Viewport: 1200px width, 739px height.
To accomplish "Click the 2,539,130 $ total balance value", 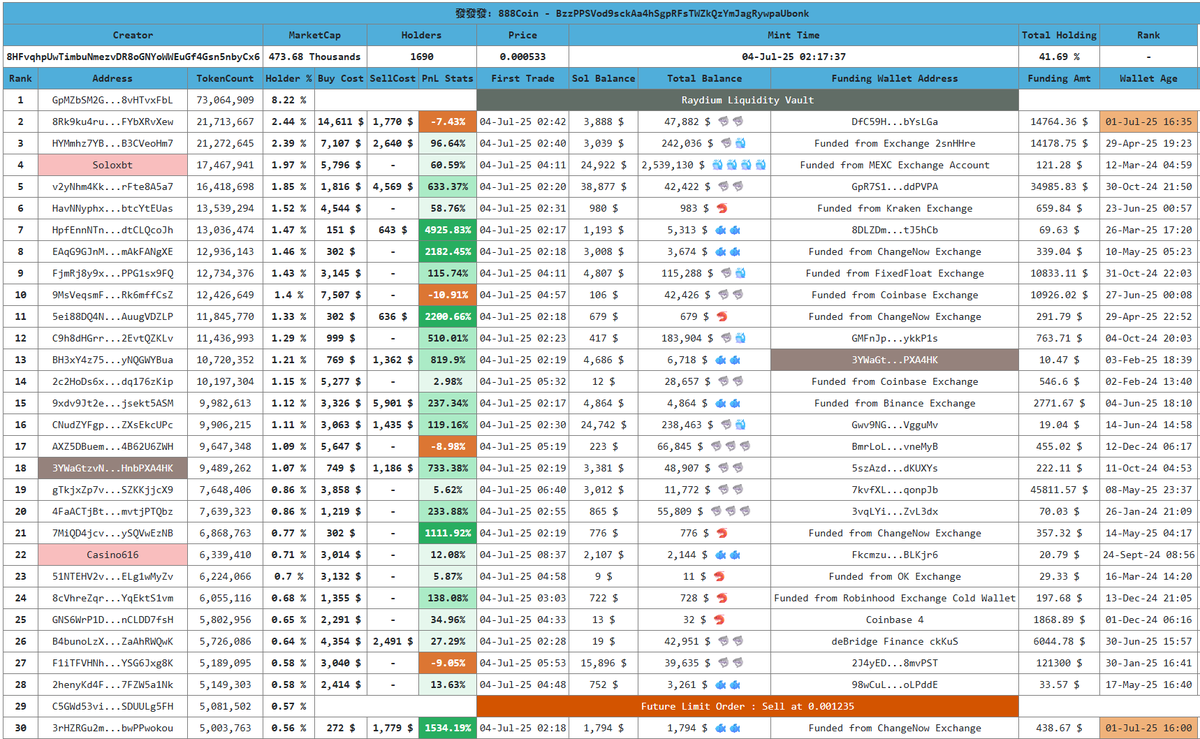I will click(674, 165).
